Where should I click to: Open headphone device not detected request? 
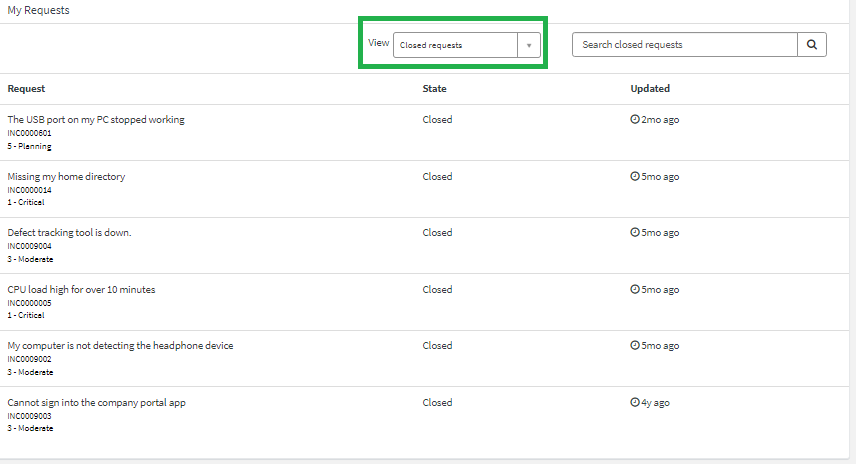pos(120,346)
